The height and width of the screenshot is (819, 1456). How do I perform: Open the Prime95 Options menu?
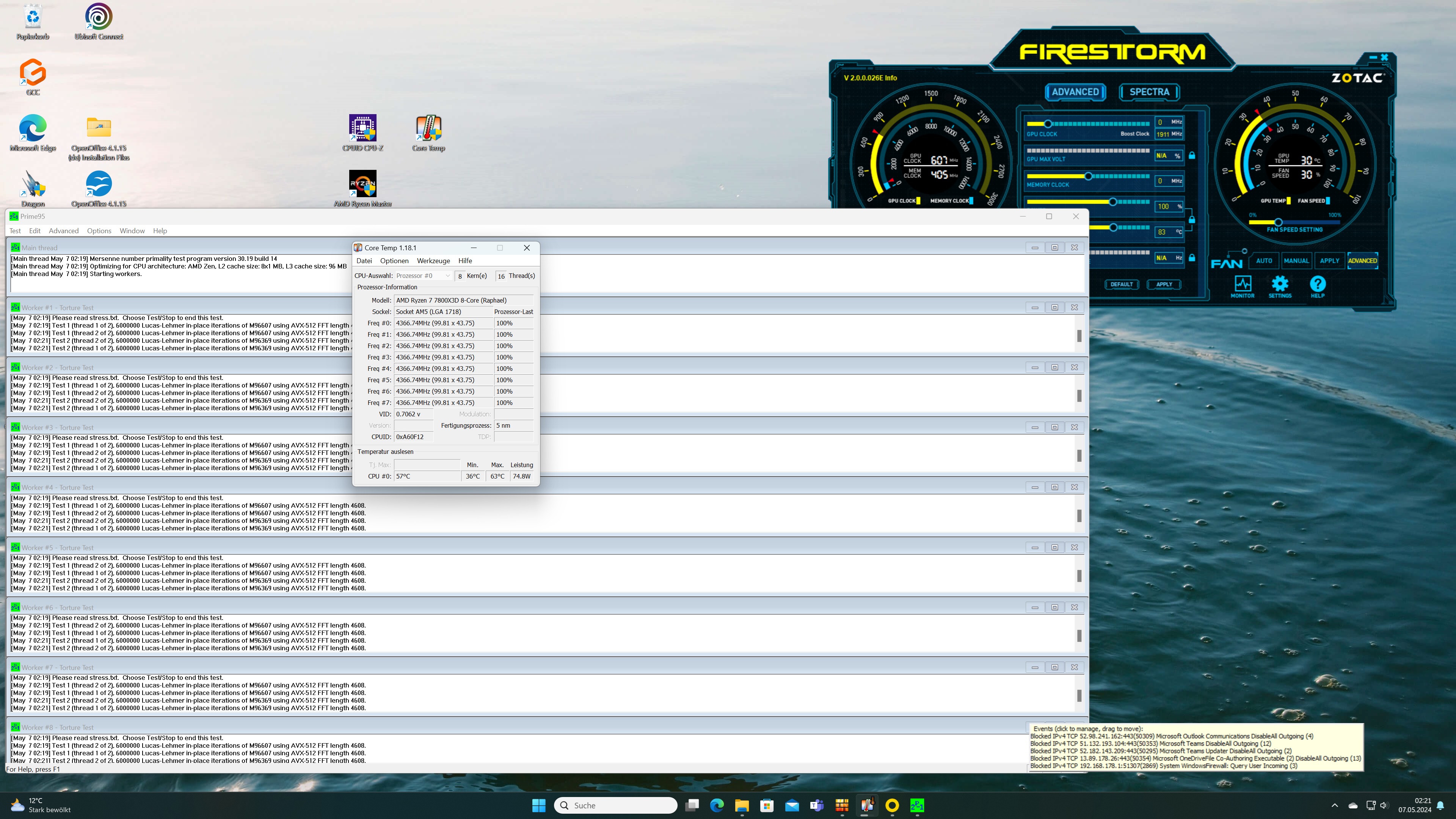pyautogui.click(x=99, y=231)
